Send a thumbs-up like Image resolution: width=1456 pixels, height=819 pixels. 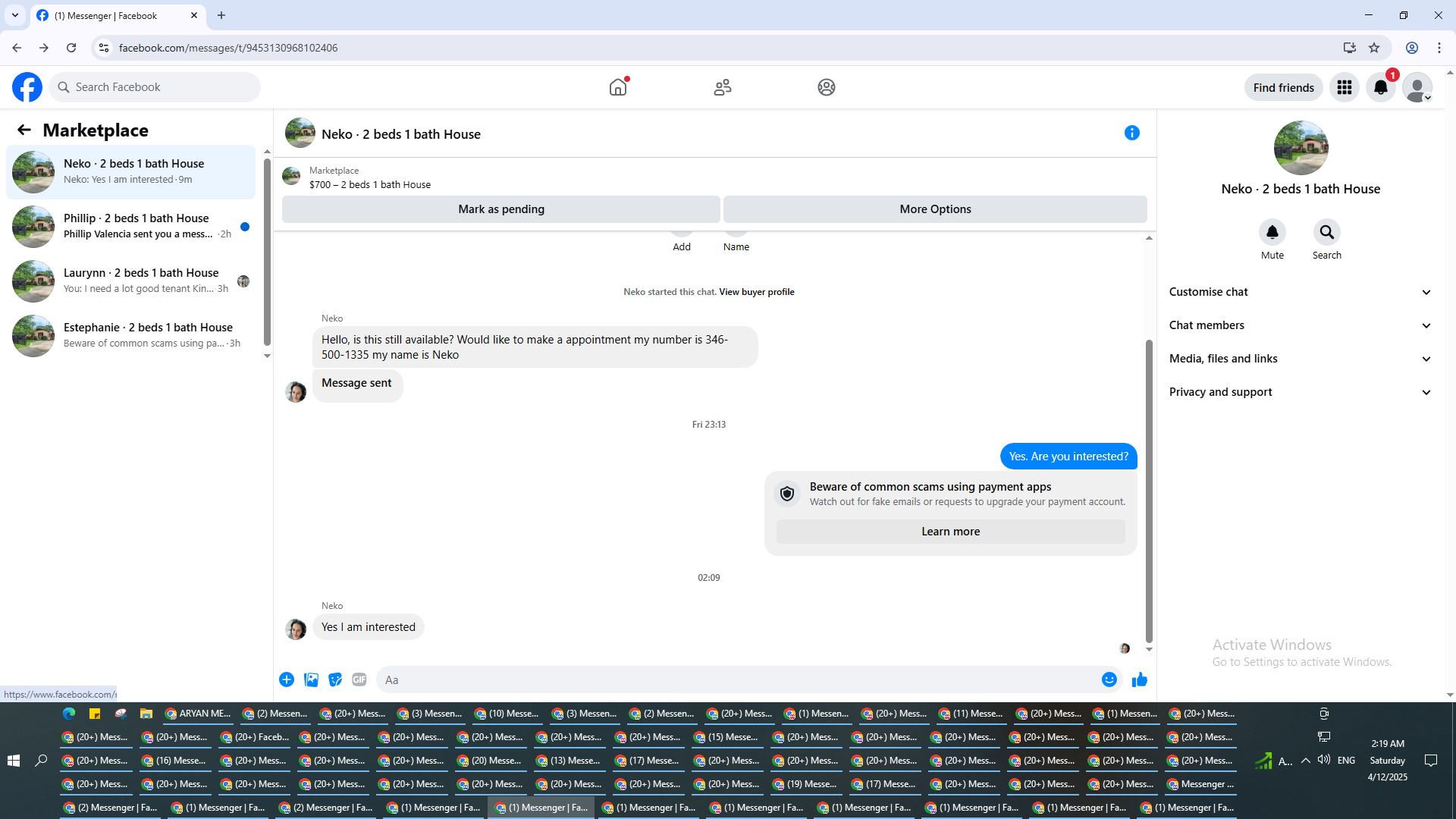click(1140, 679)
